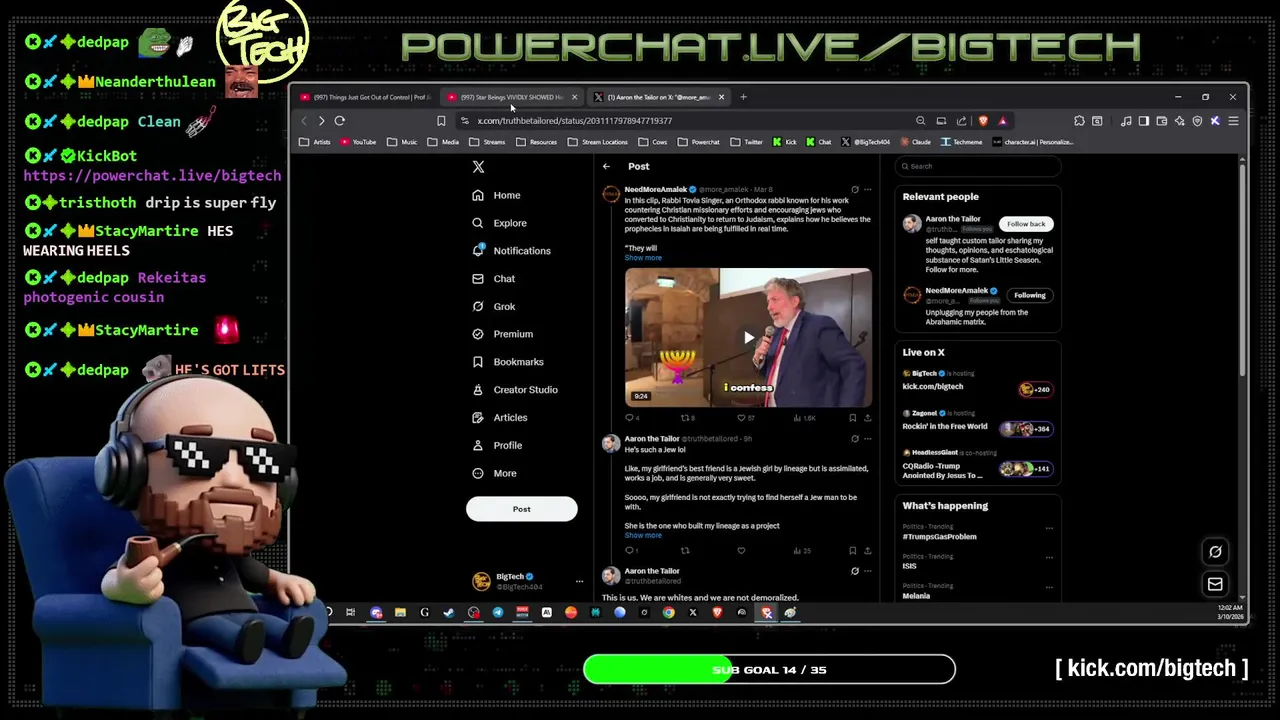
Task: Open options for the ISIS trend
Action: tap(1049, 557)
